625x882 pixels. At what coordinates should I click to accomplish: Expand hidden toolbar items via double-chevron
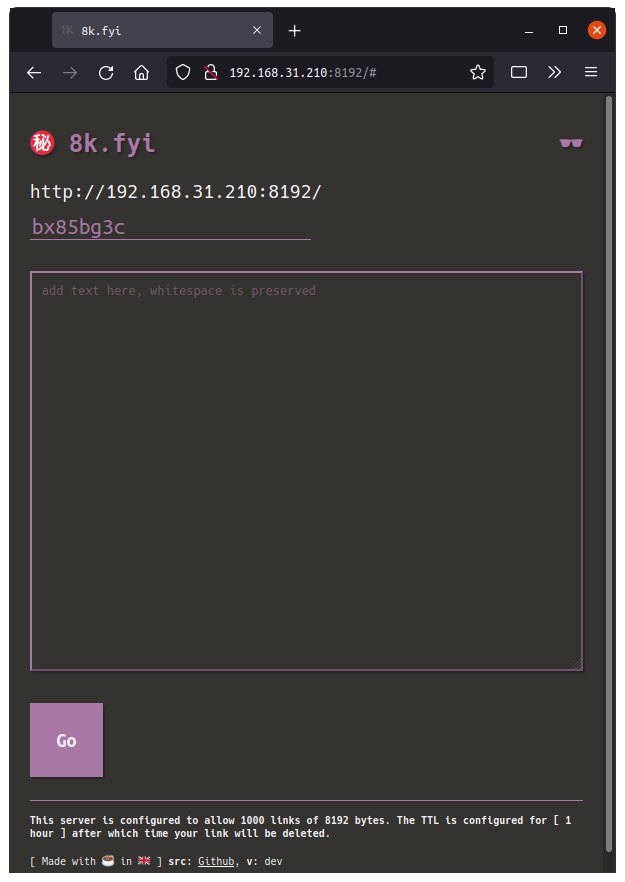[554, 72]
